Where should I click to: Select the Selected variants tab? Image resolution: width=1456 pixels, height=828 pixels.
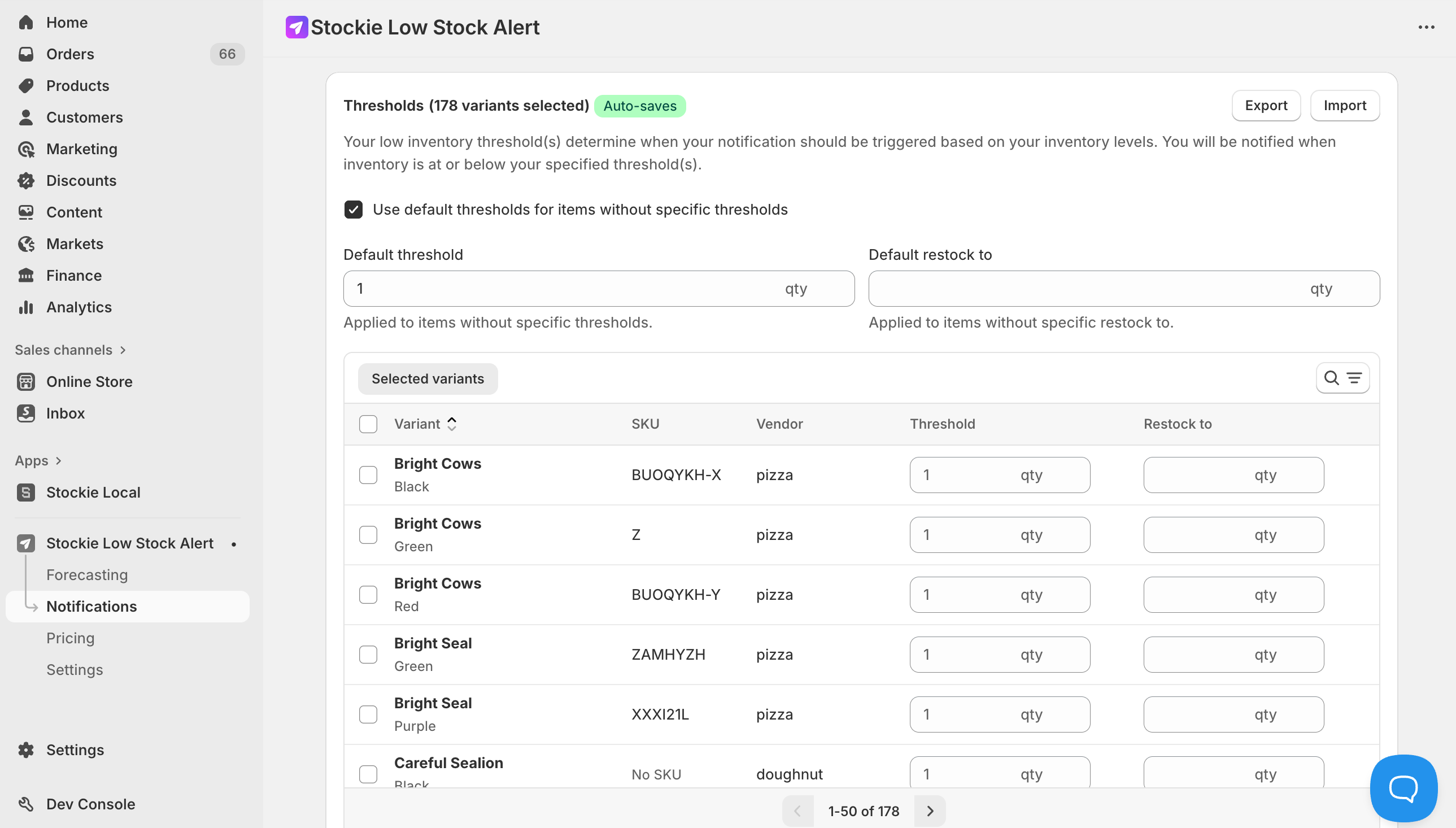428,379
